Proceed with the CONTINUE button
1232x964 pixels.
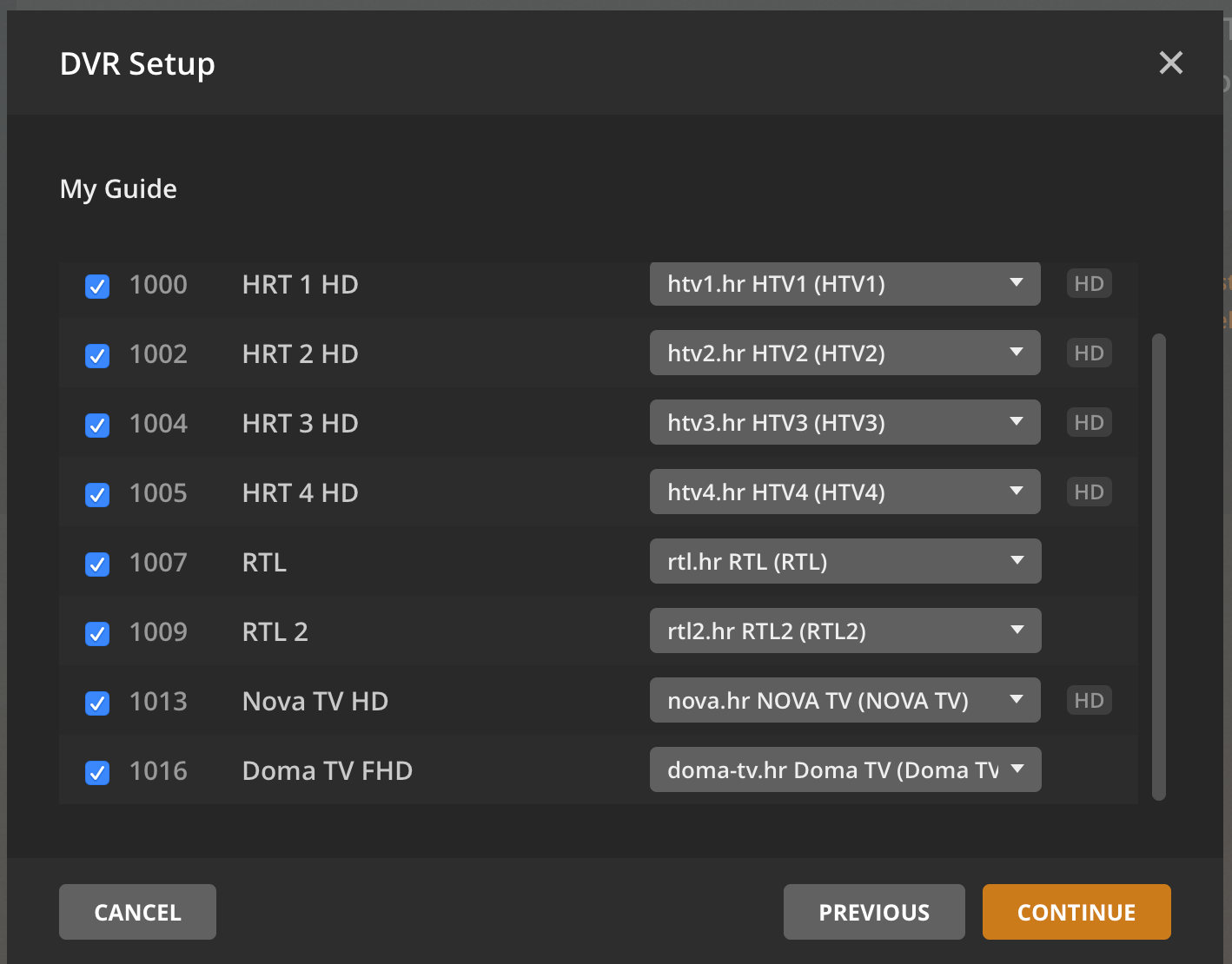pyautogui.click(x=1076, y=912)
